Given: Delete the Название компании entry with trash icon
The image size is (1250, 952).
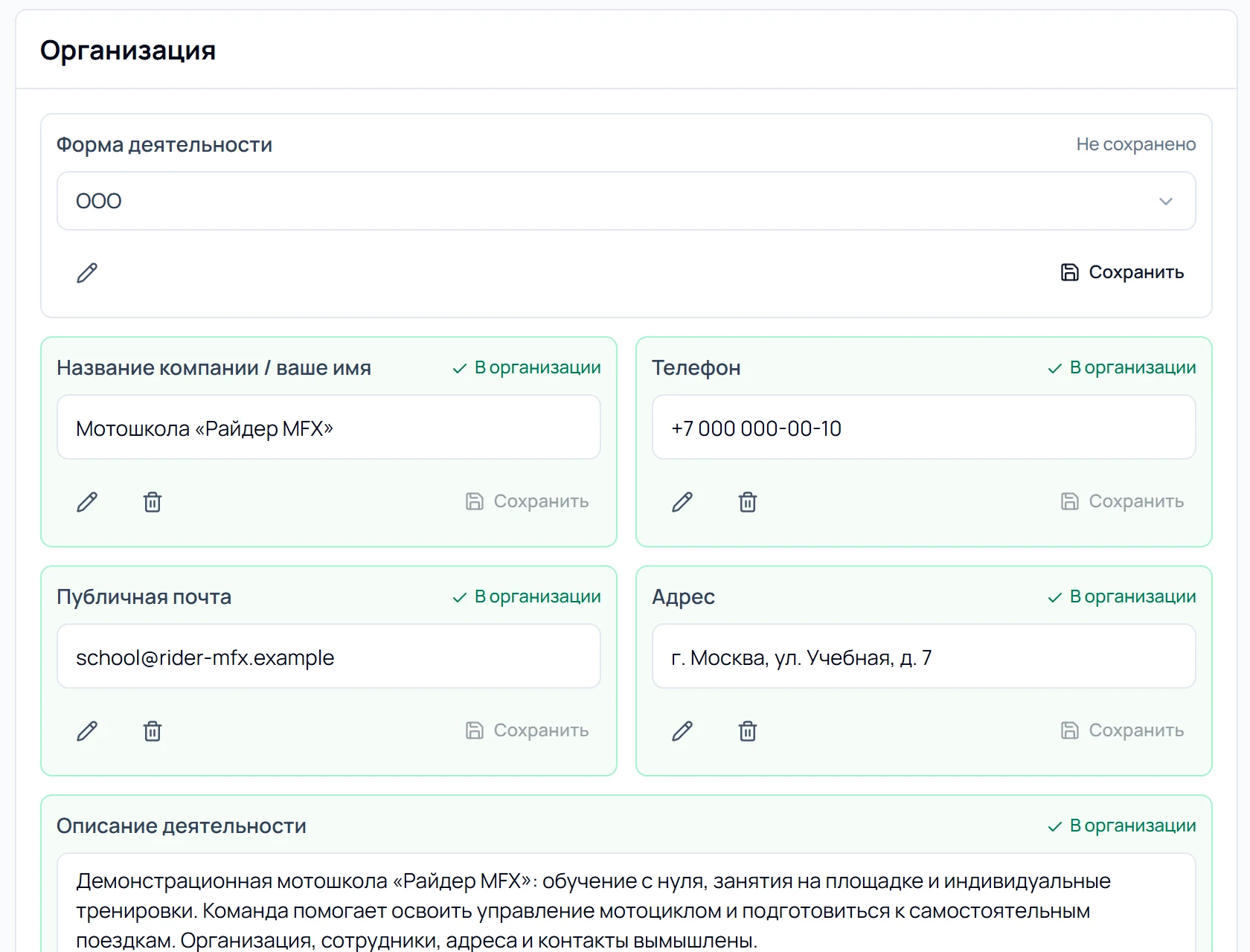Looking at the screenshot, I should 153,502.
